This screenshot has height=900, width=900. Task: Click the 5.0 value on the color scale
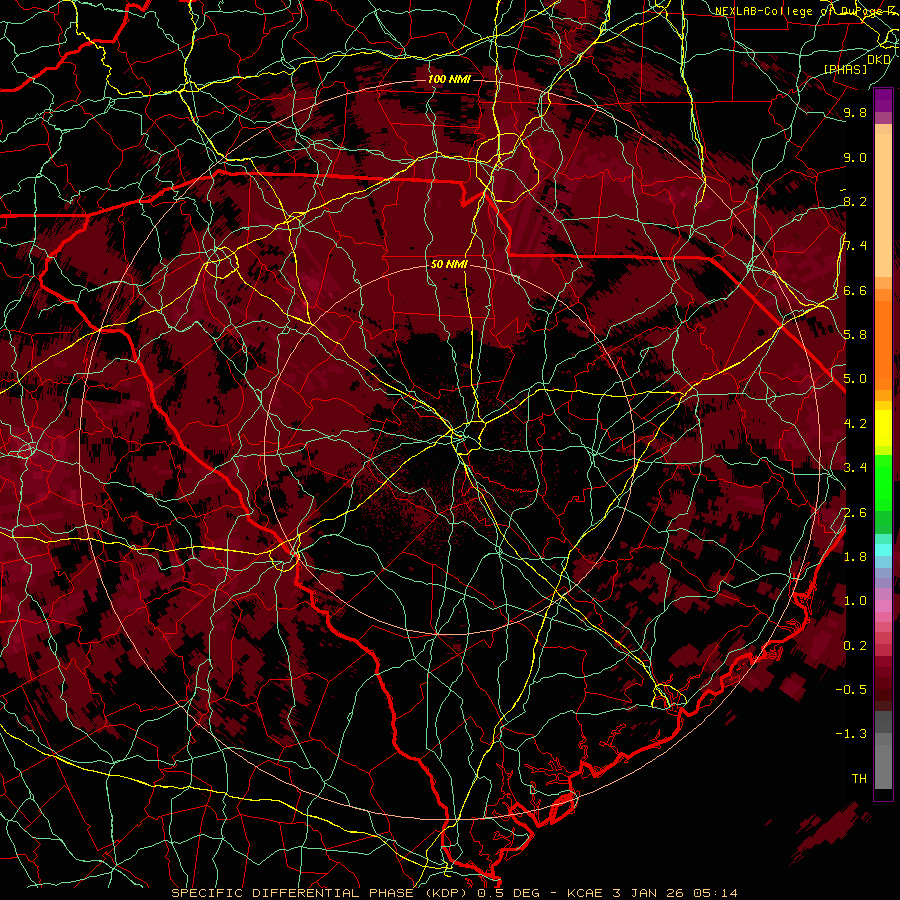pos(855,379)
